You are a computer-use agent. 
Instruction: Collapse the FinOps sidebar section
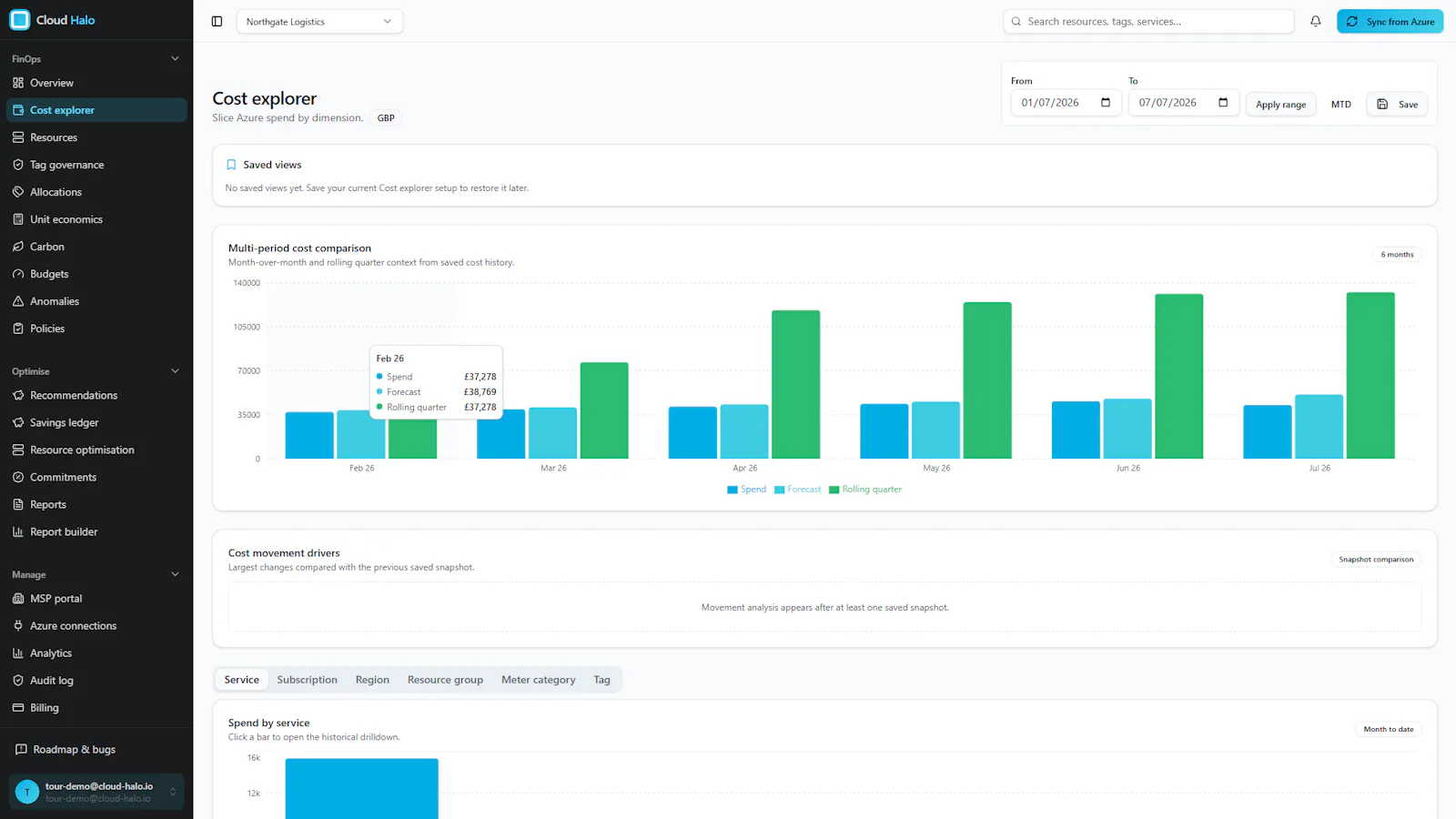pyautogui.click(x=175, y=59)
